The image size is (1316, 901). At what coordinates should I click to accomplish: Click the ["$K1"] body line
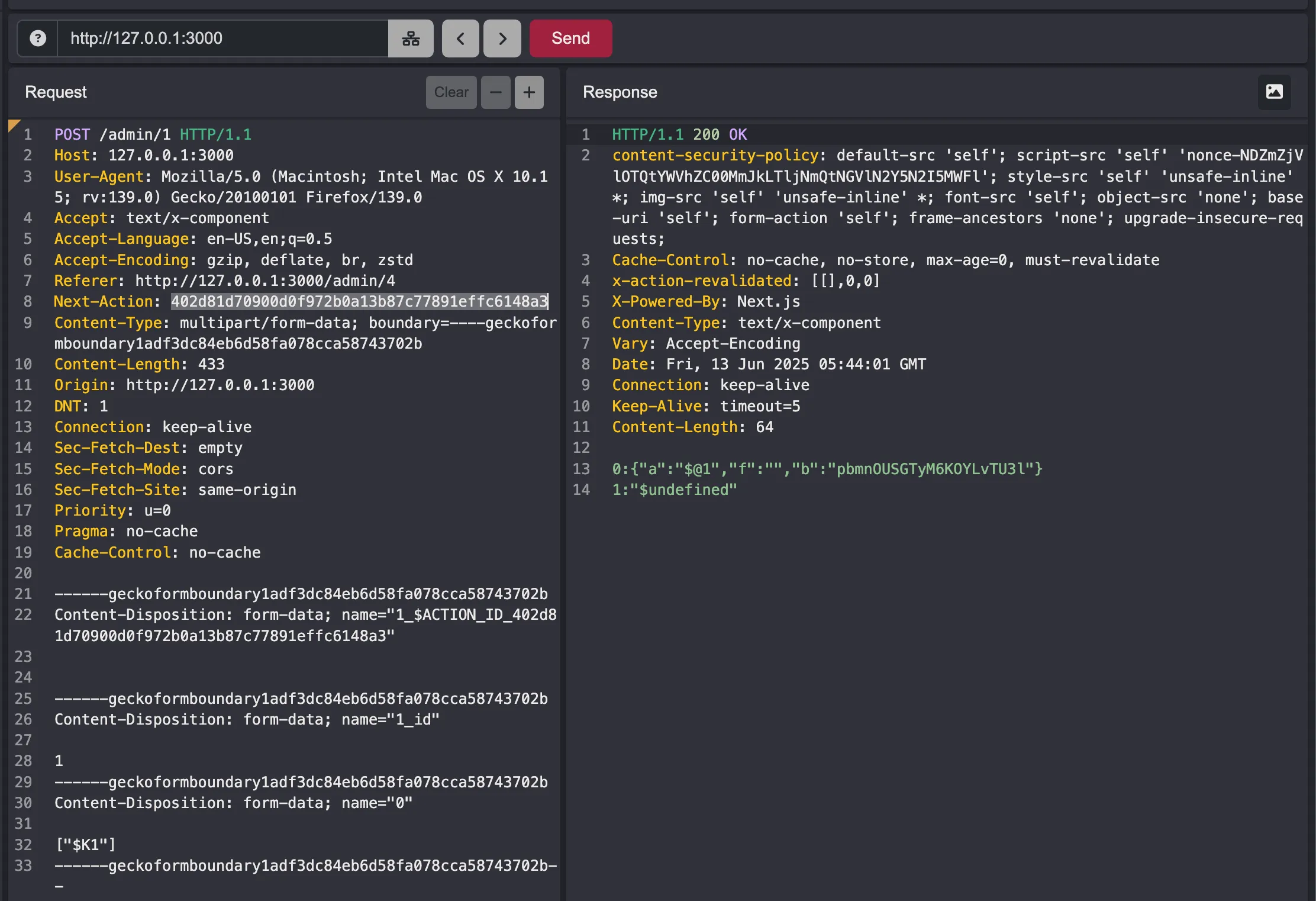coord(85,845)
